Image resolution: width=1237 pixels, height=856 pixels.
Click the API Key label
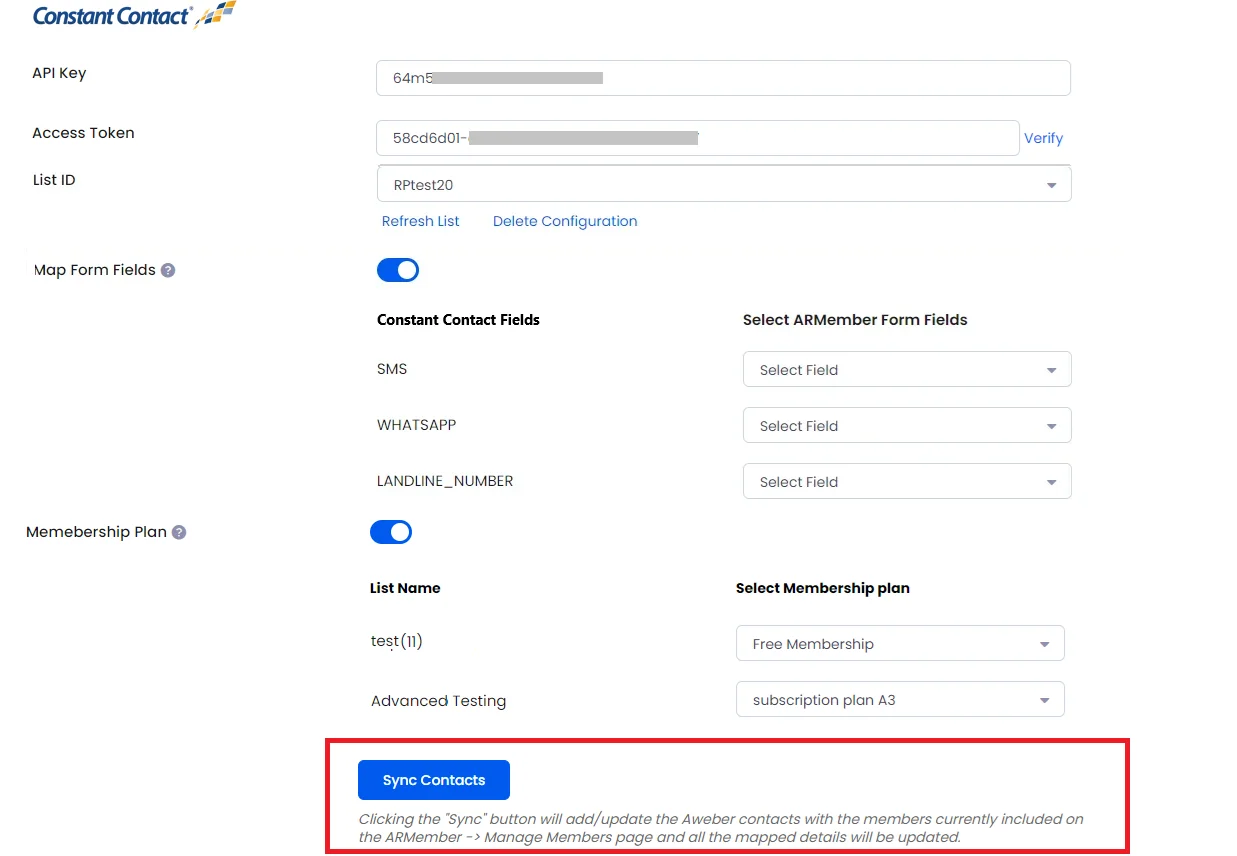point(59,73)
